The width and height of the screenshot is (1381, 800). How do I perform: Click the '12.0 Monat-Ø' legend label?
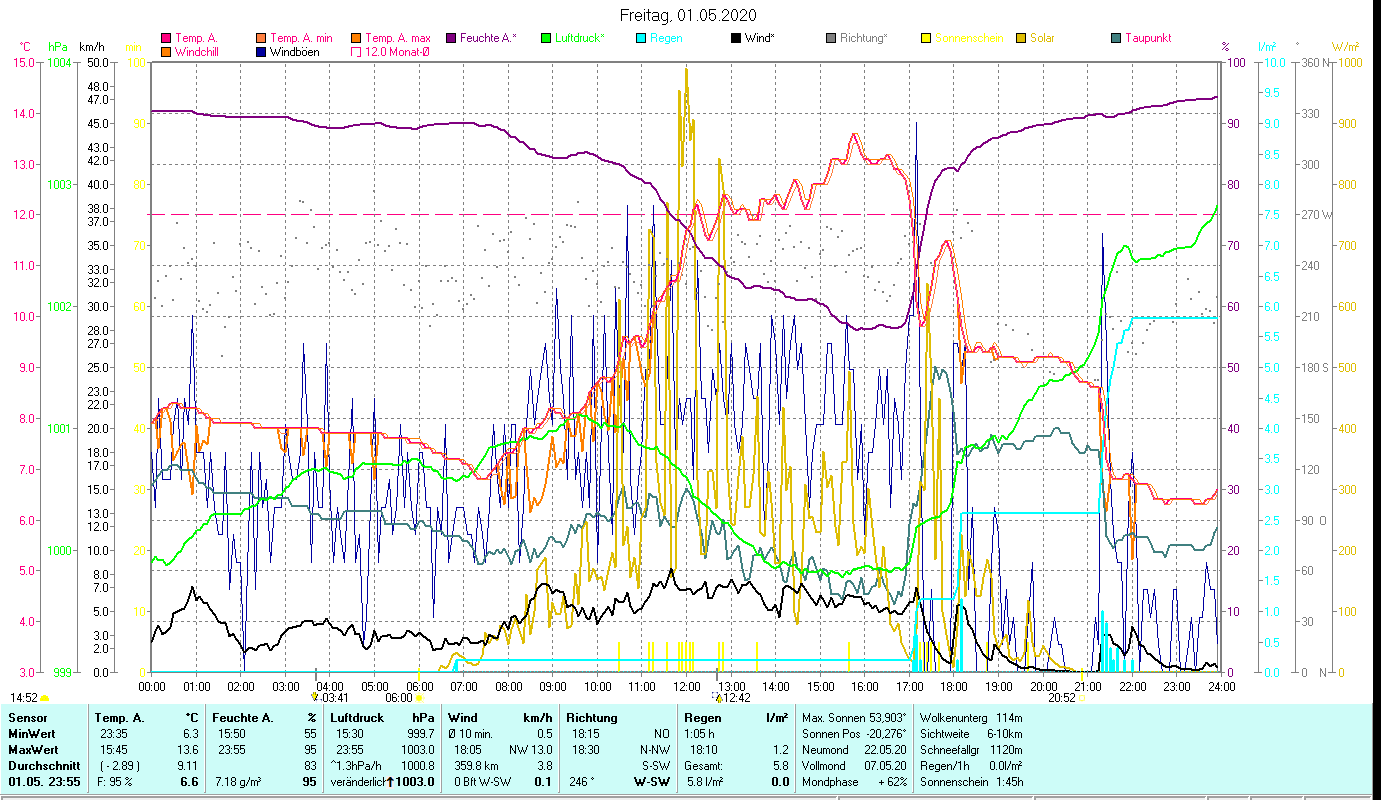pyautogui.click(x=397, y=51)
